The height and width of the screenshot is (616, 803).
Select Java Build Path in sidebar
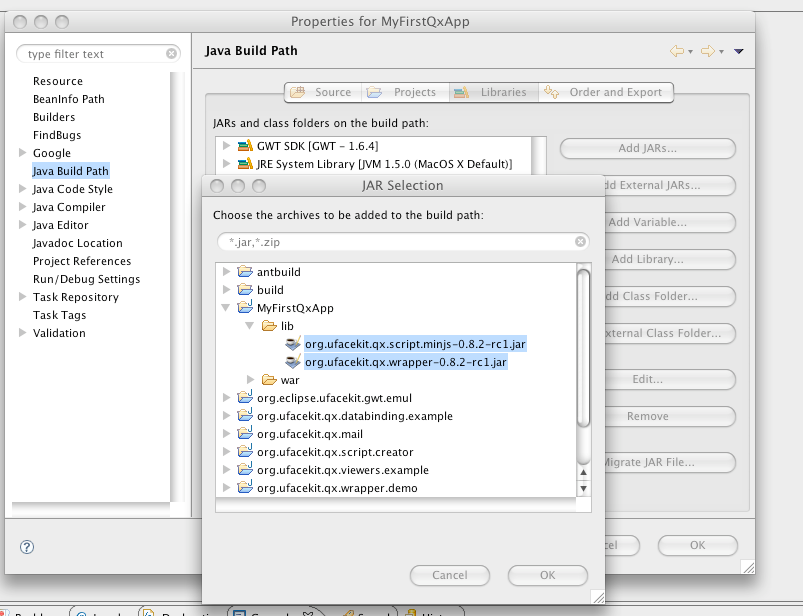[x=71, y=171]
